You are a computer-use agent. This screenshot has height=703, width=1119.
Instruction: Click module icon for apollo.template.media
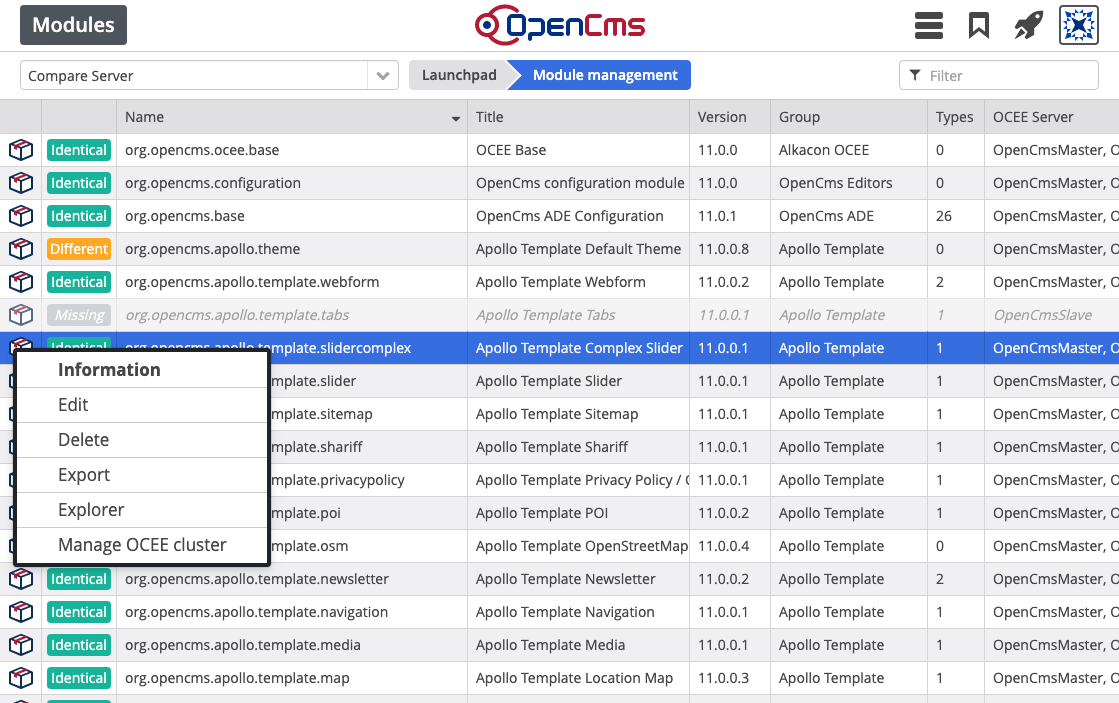pyautogui.click(x=21, y=644)
